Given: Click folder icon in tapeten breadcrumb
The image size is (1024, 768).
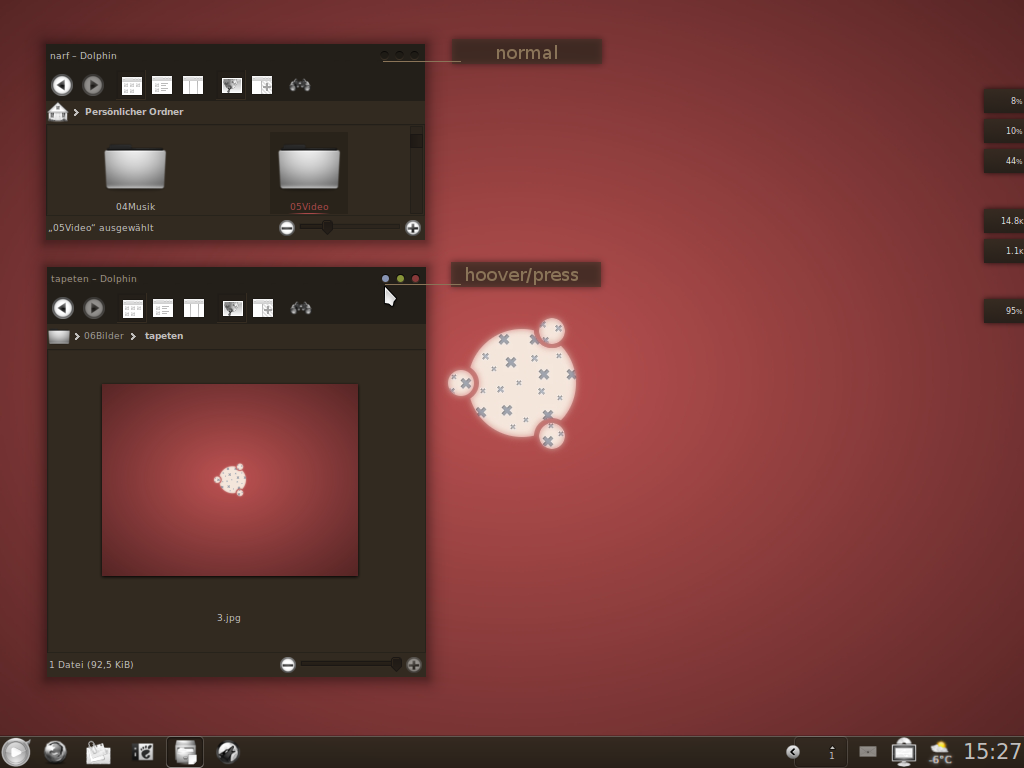Looking at the screenshot, I should 59,336.
